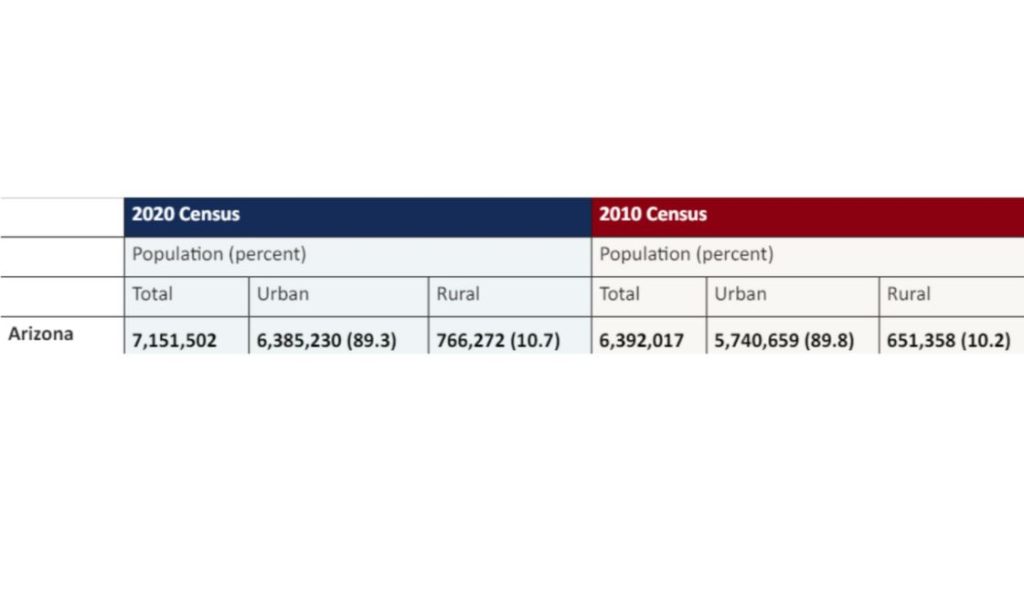The height and width of the screenshot is (615, 1024).
Task: Click the 2010 Census dark red header
Action: (653, 214)
